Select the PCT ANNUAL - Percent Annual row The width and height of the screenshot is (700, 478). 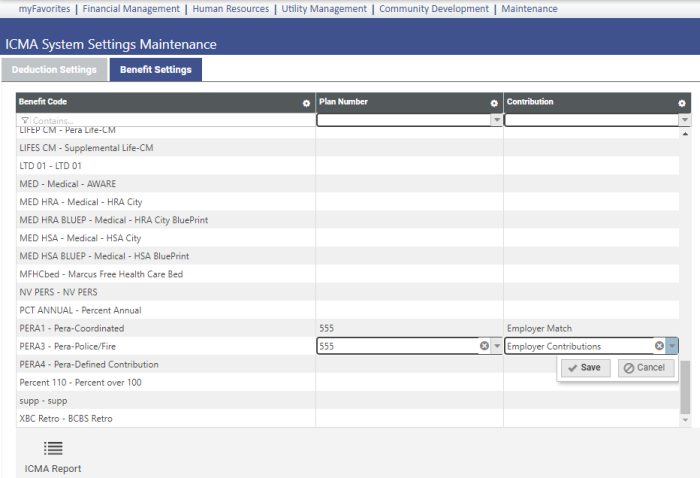click(347, 310)
